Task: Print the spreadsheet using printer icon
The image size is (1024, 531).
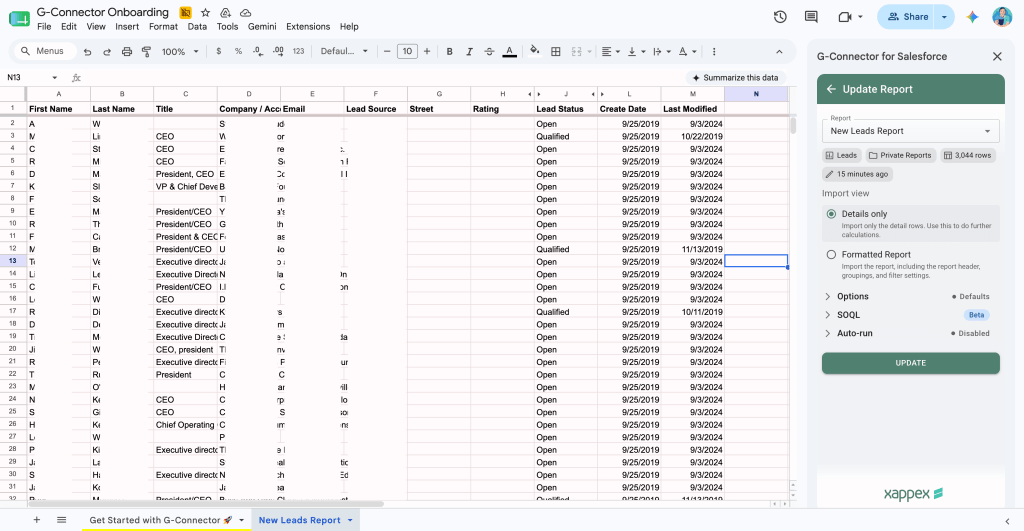Action: point(127,52)
